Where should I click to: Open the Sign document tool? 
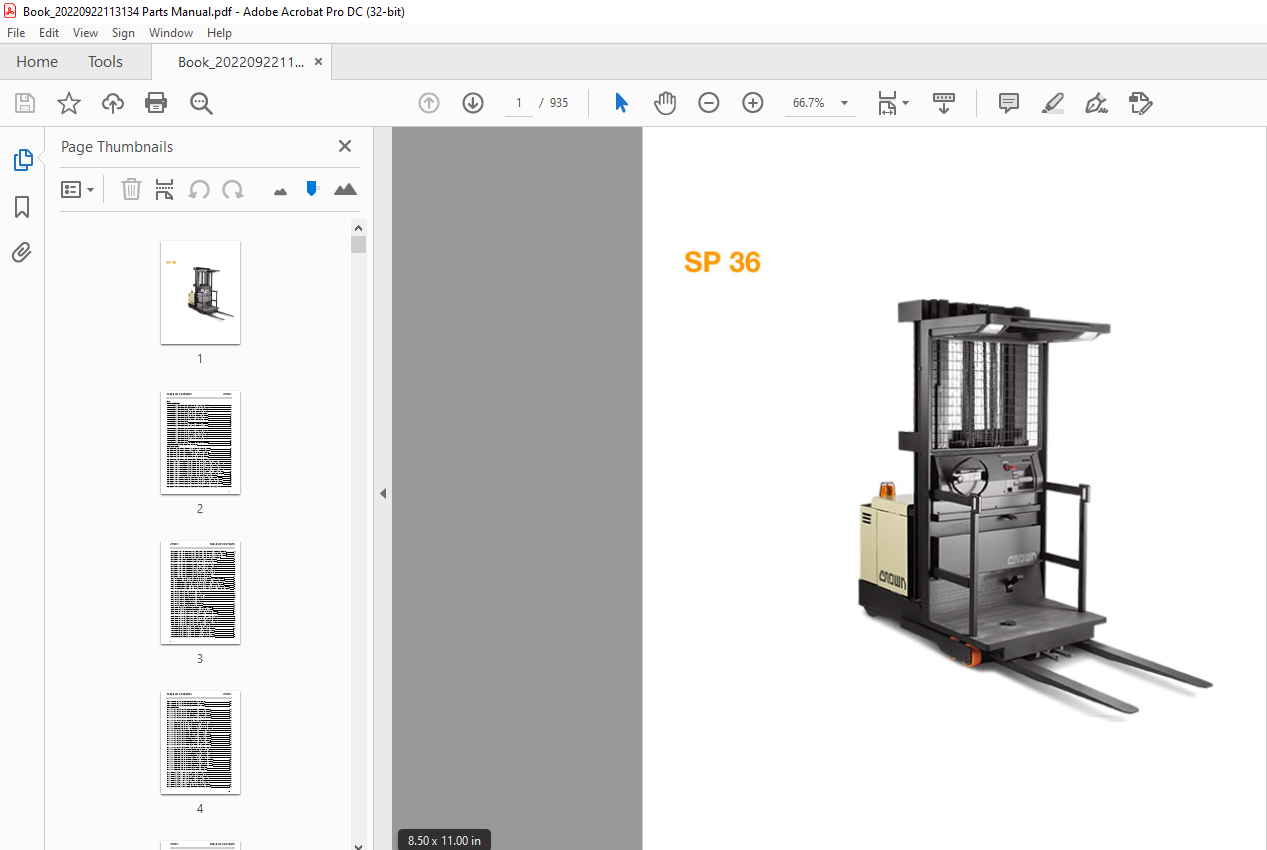coord(1096,103)
